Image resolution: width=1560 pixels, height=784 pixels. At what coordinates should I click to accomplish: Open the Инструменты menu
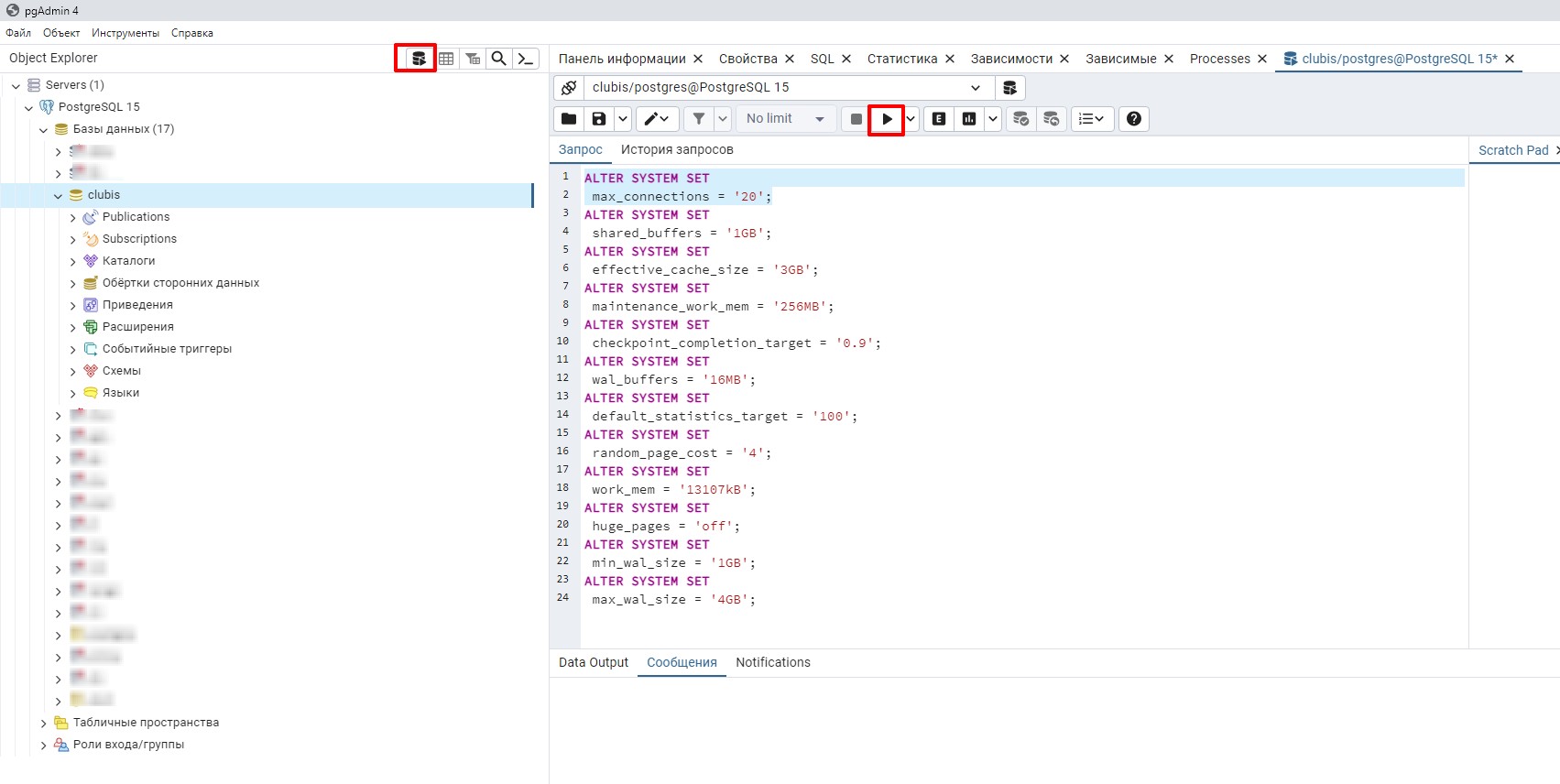point(125,33)
